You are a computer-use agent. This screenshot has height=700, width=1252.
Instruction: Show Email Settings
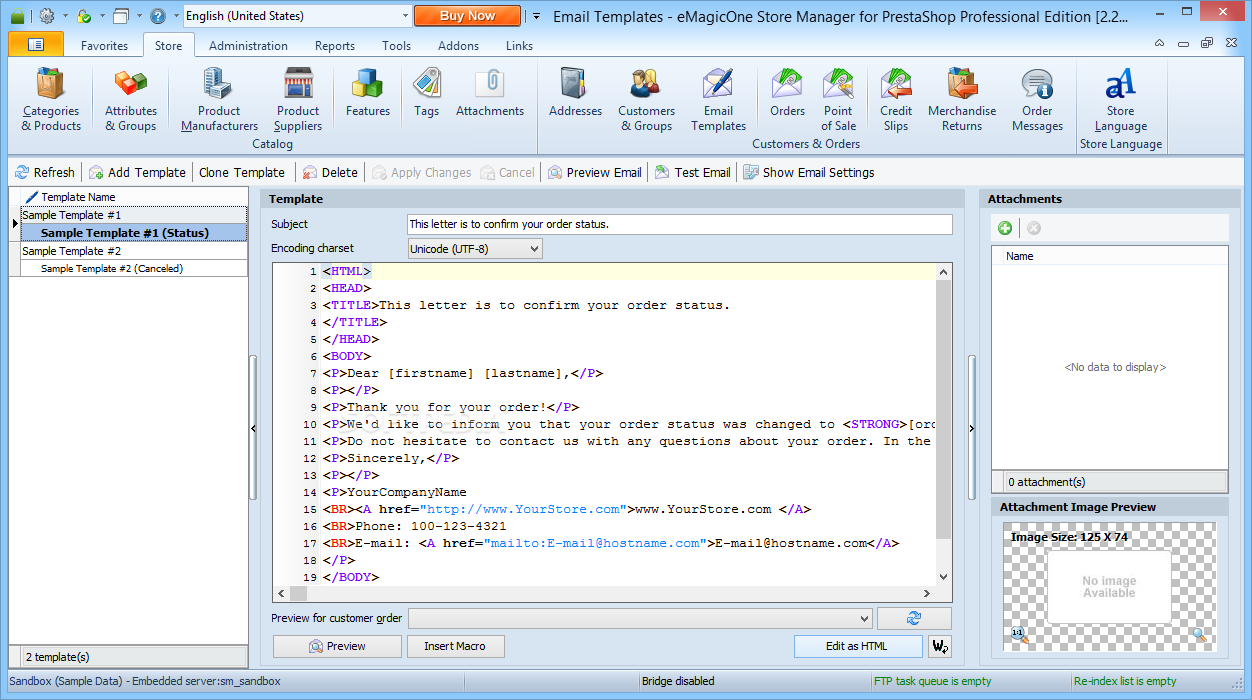click(x=808, y=172)
